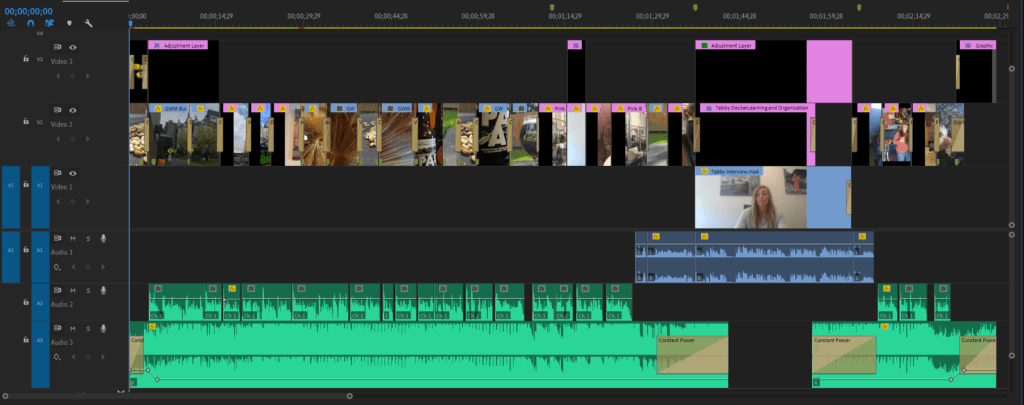
Task: Click the nest sequences insert icon
Action: (x=11, y=22)
